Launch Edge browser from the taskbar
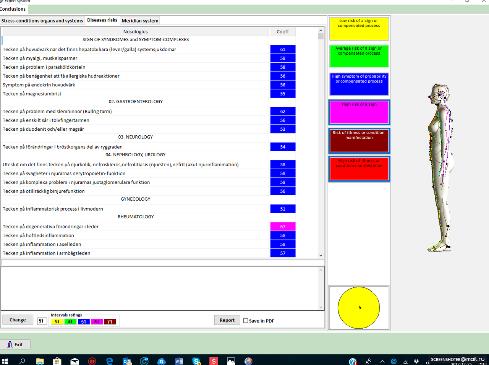 click(109, 361)
